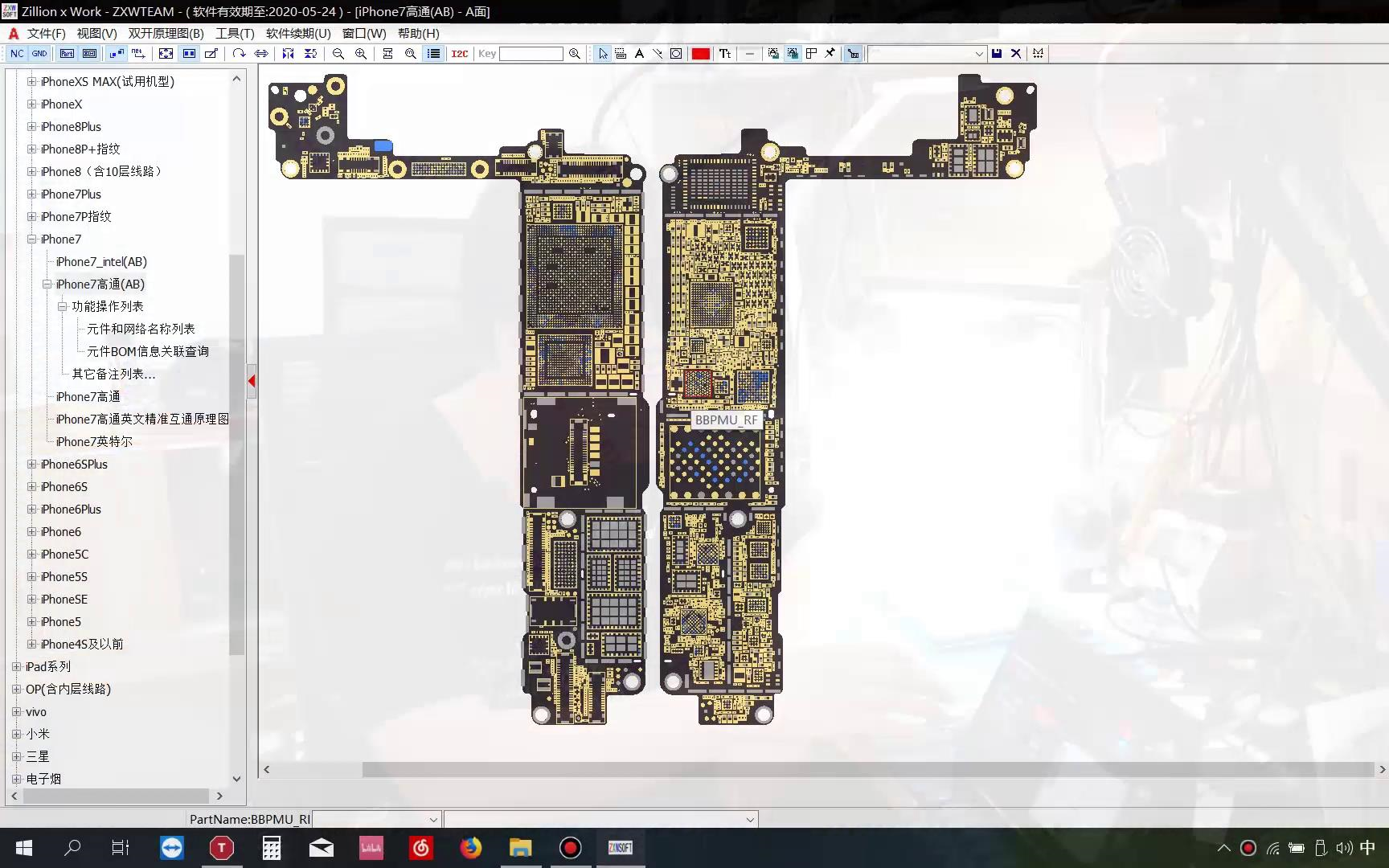Click the net trace arrow icon
The height and width of the screenshot is (868, 1389).
pyautogui.click(x=138, y=54)
